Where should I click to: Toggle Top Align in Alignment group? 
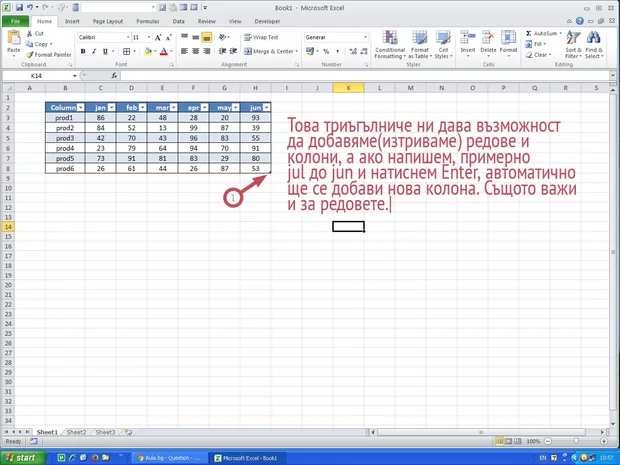point(185,37)
